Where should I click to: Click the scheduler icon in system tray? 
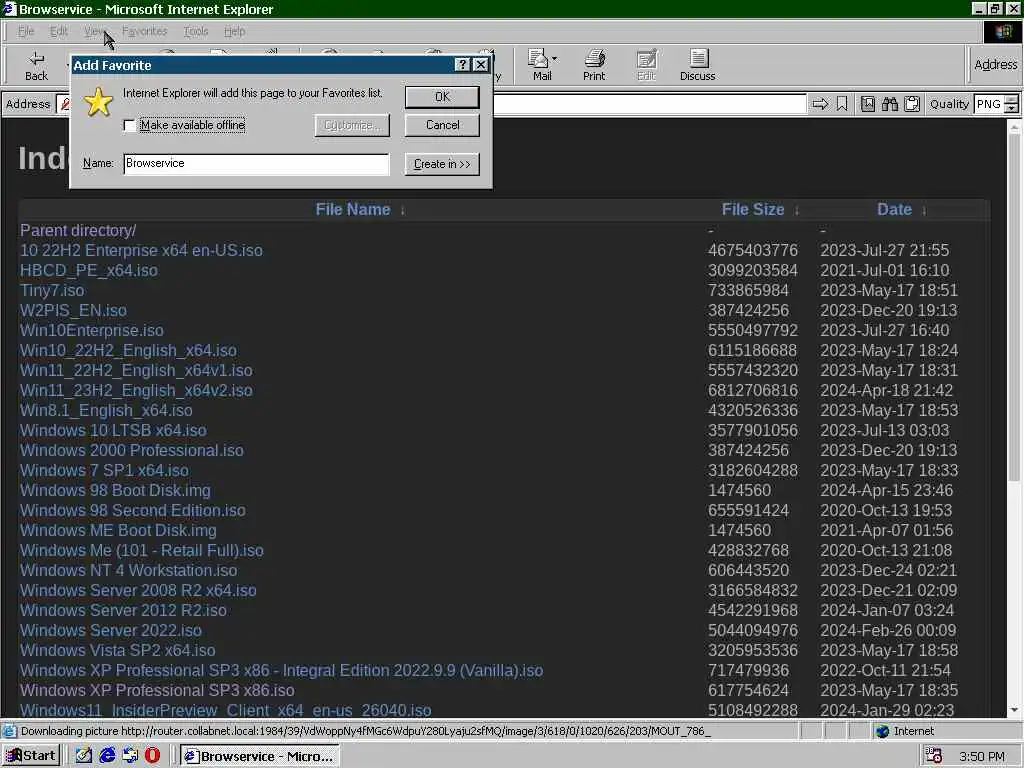click(x=933, y=756)
